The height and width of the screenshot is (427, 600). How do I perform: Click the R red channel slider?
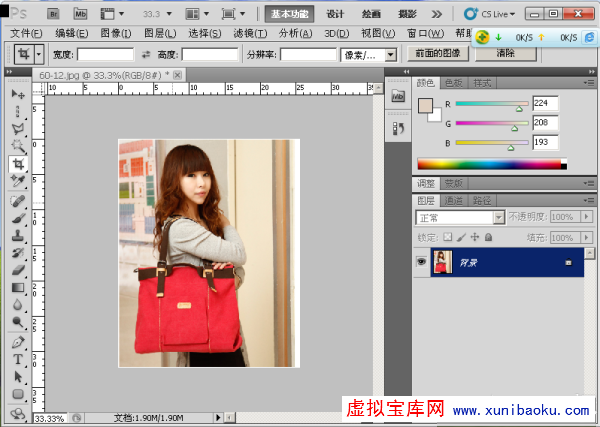pyautogui.click(x=488, y=104)
